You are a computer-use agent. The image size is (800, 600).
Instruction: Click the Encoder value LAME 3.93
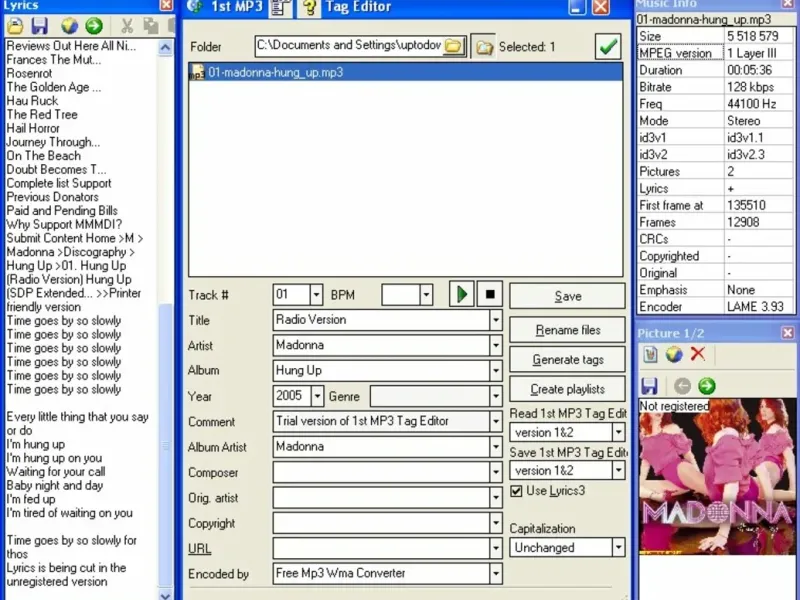point(755,307)
